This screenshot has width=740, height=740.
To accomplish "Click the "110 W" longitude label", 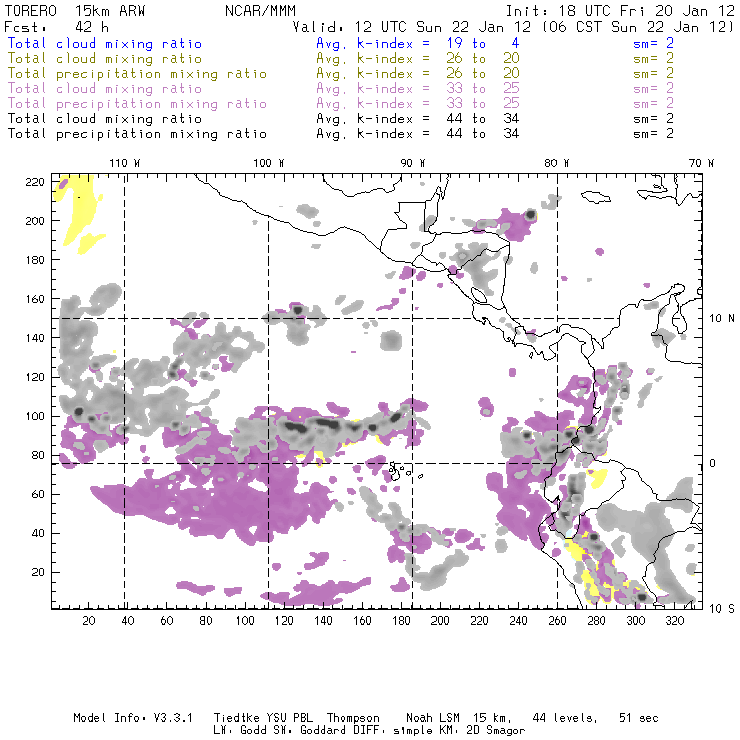I will [x=125, y=163].
